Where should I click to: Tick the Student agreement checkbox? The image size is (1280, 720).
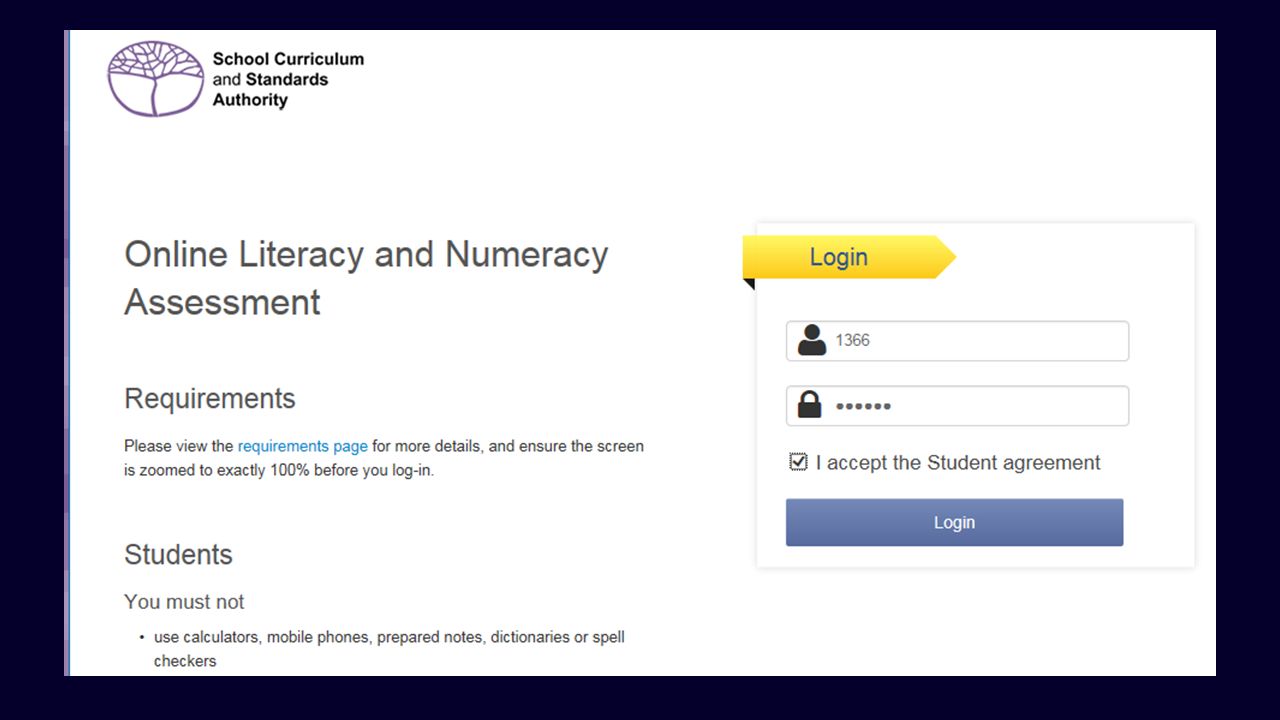click(798, 462)
